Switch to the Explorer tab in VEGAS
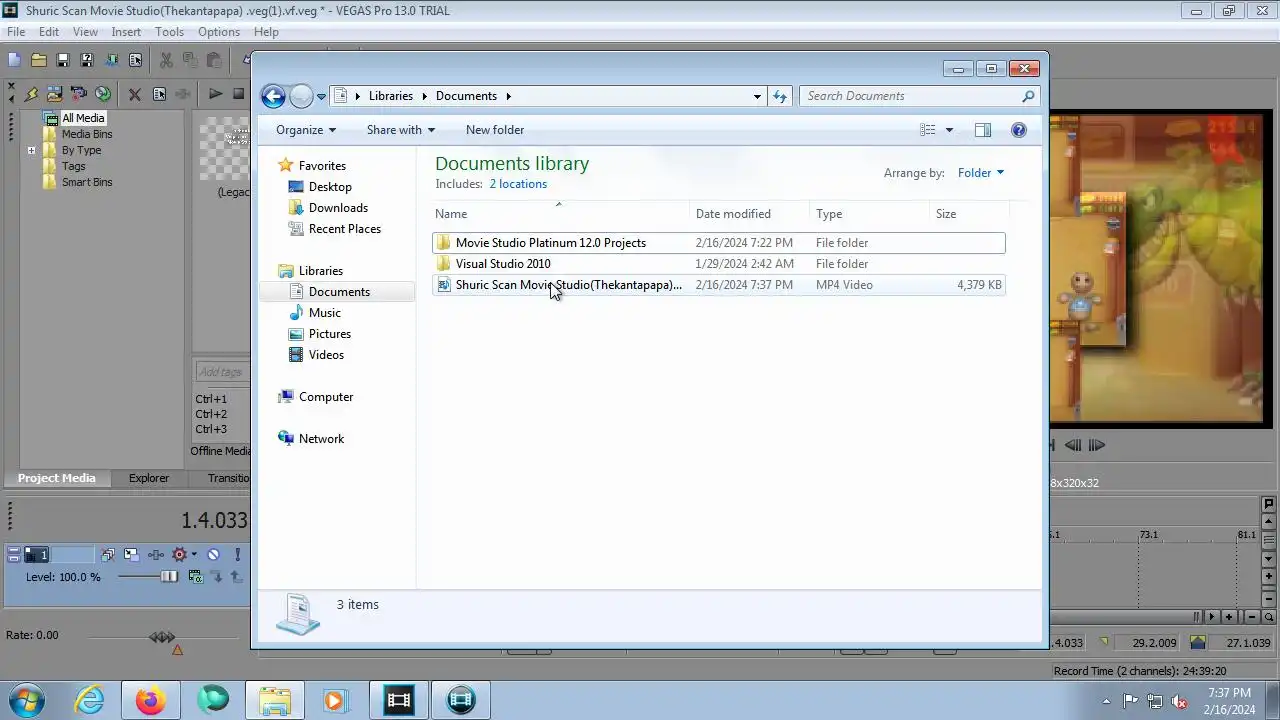Viewport: 1280px width, 720px height. click(149, 478)
